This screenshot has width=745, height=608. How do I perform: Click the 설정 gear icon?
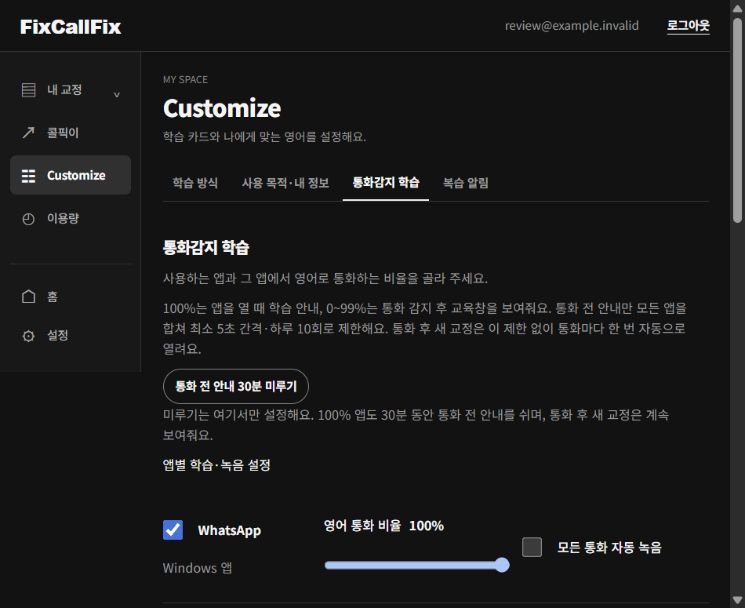coord(29,336)
